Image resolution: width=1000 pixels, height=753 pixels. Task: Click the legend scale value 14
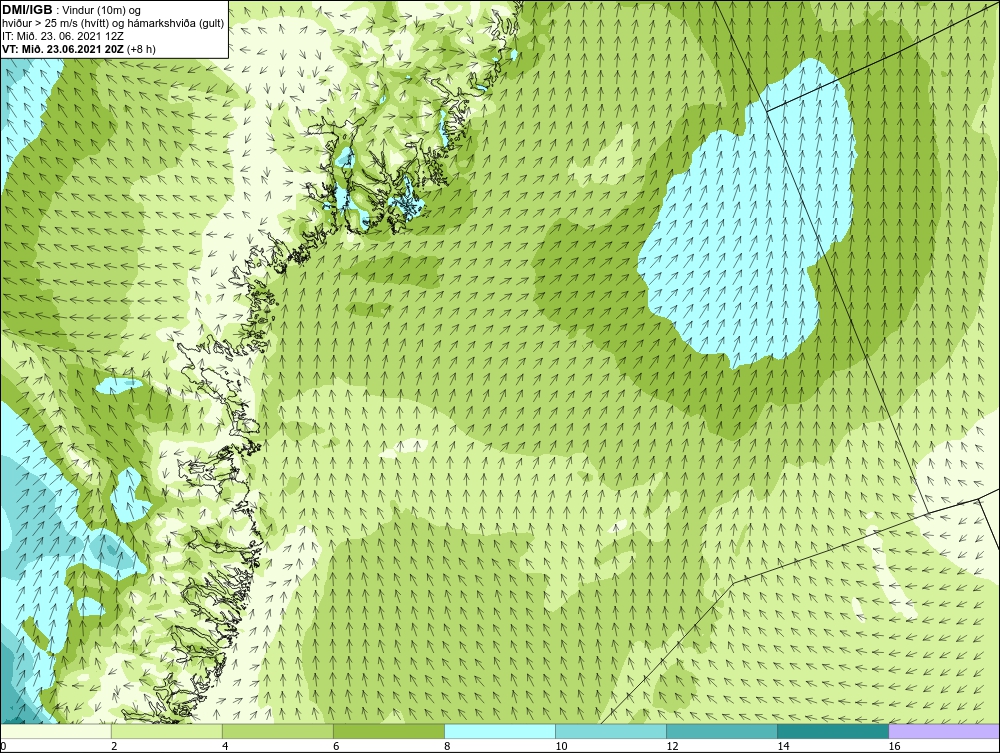click(783, 746)
